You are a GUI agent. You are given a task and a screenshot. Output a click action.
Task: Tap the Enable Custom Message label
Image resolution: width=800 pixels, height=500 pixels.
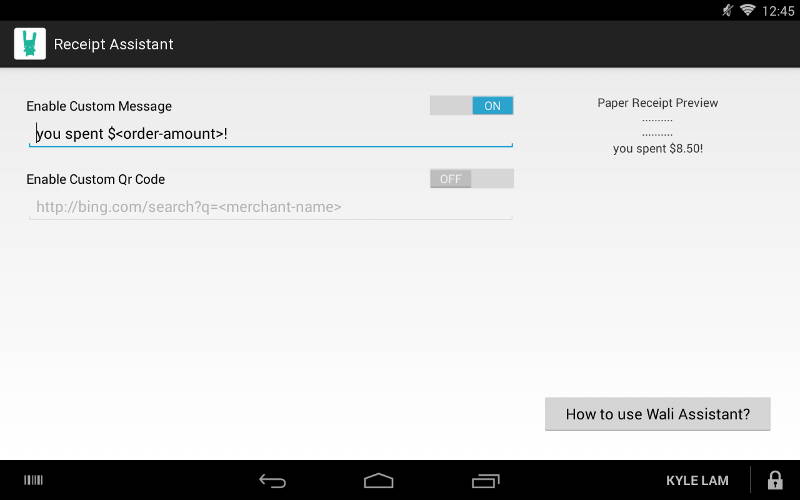(99, 106)
